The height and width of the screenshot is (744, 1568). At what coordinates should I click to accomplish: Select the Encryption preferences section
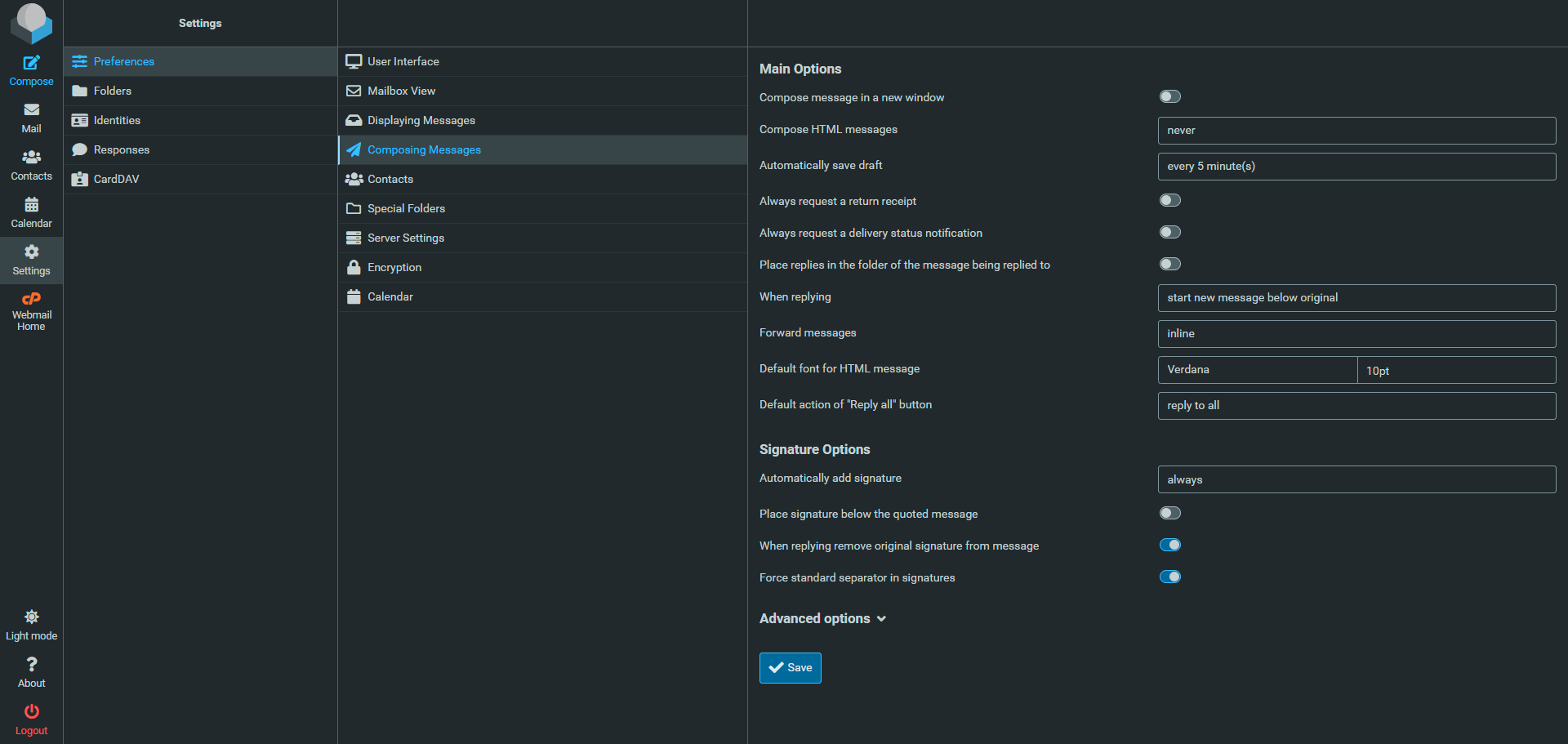point(394,268)
